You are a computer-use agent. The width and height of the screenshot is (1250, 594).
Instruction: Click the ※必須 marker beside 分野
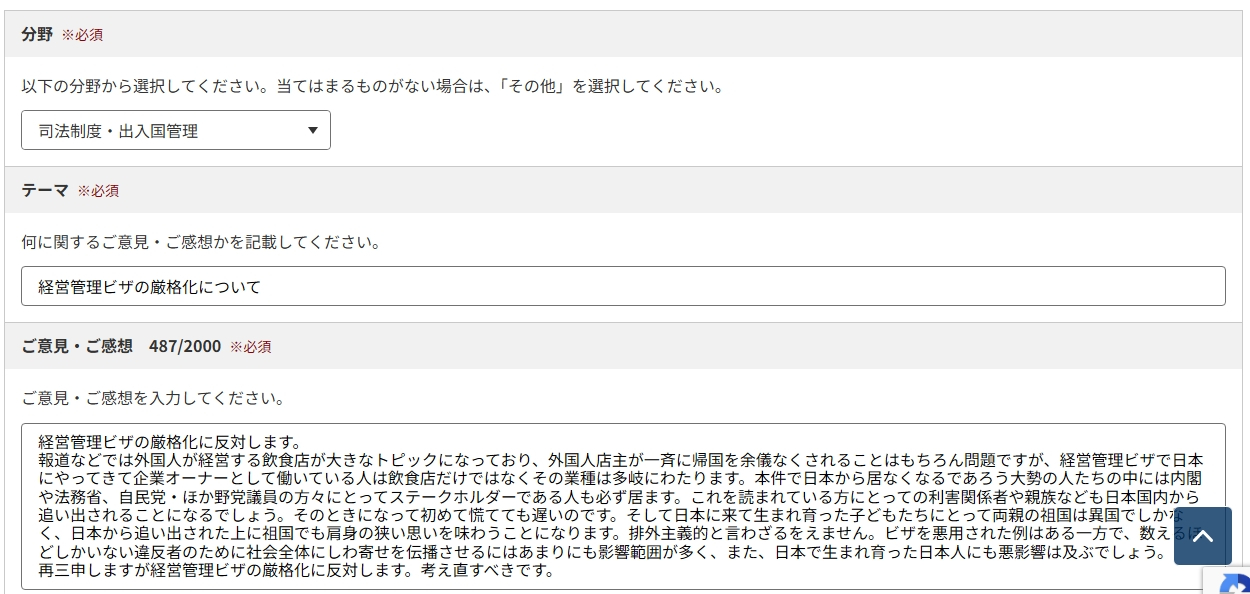pos(82,35)
